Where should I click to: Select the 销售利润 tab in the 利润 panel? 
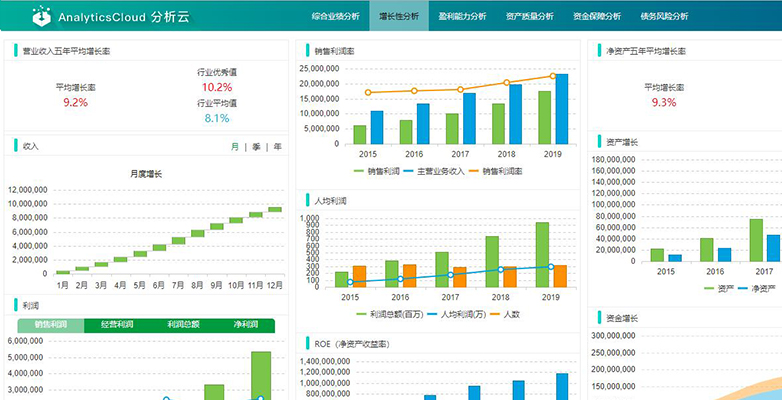point(51,325)
